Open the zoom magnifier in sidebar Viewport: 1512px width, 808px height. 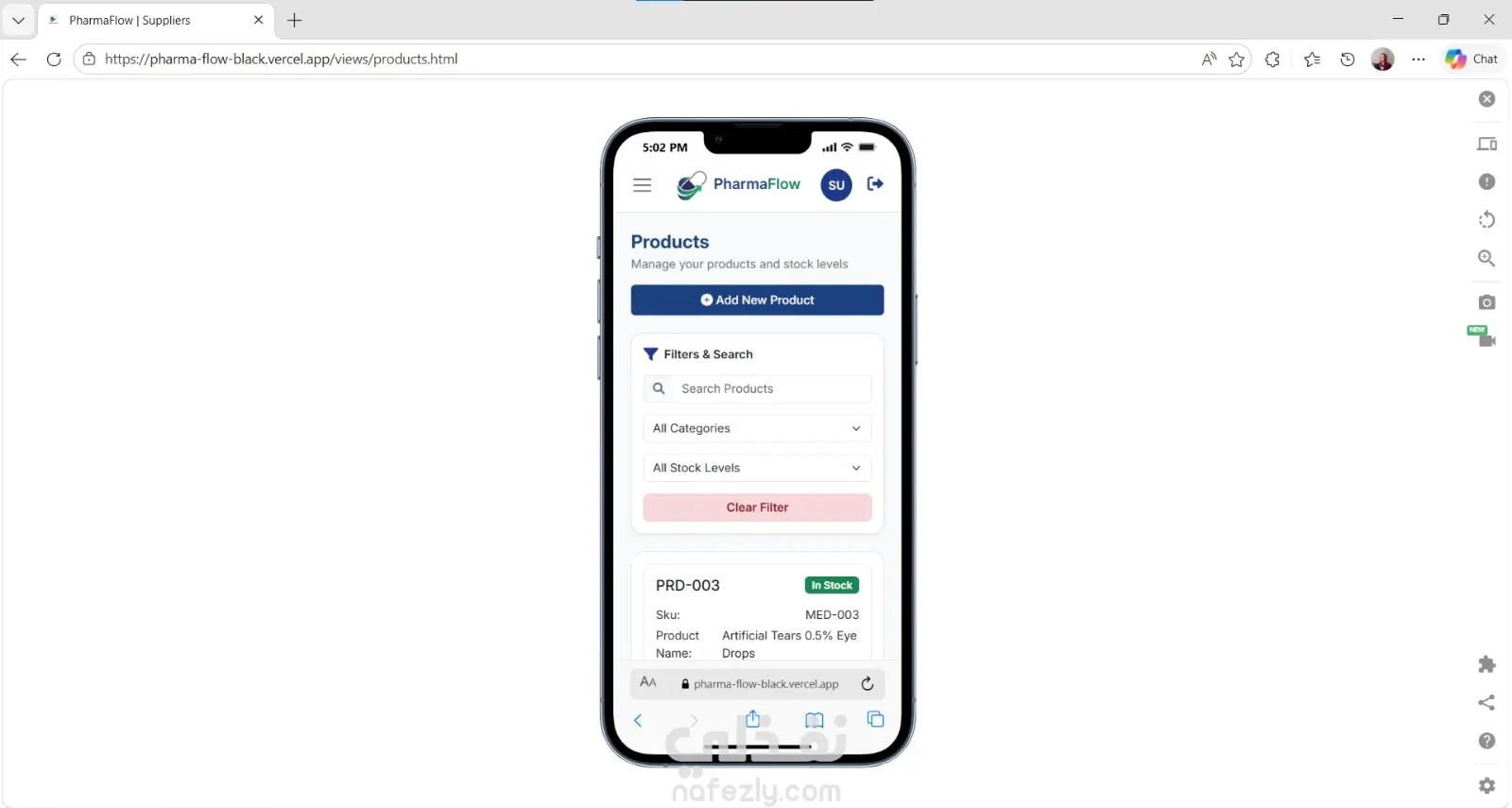coord(1486,258)
